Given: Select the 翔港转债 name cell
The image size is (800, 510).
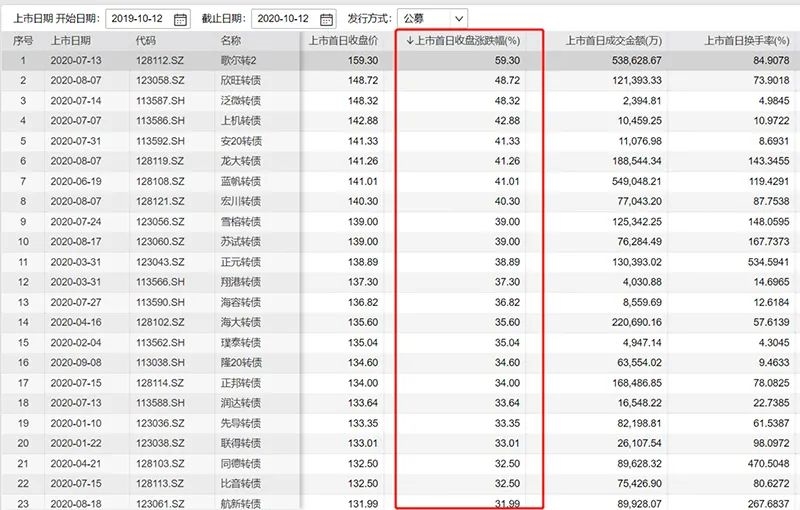Looking at the screenshot, I should click(x=241, y=282).
